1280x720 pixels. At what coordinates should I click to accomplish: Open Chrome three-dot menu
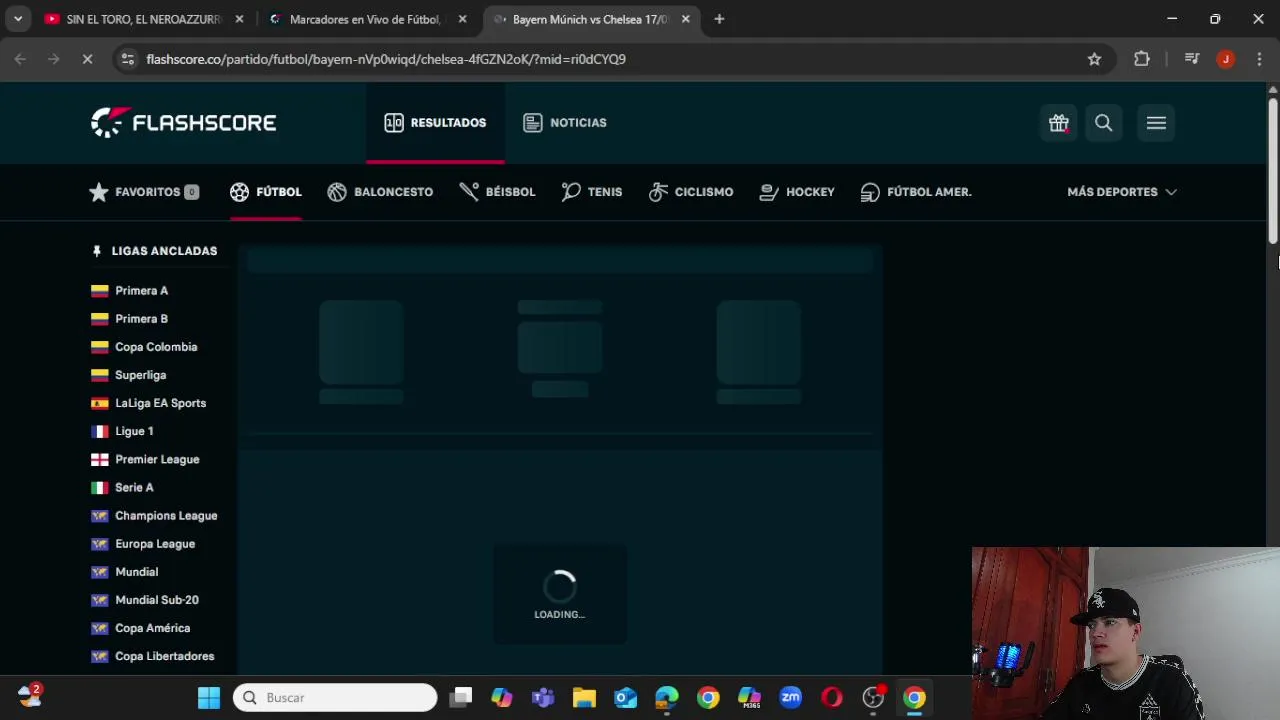click(x=1259, y=59)
